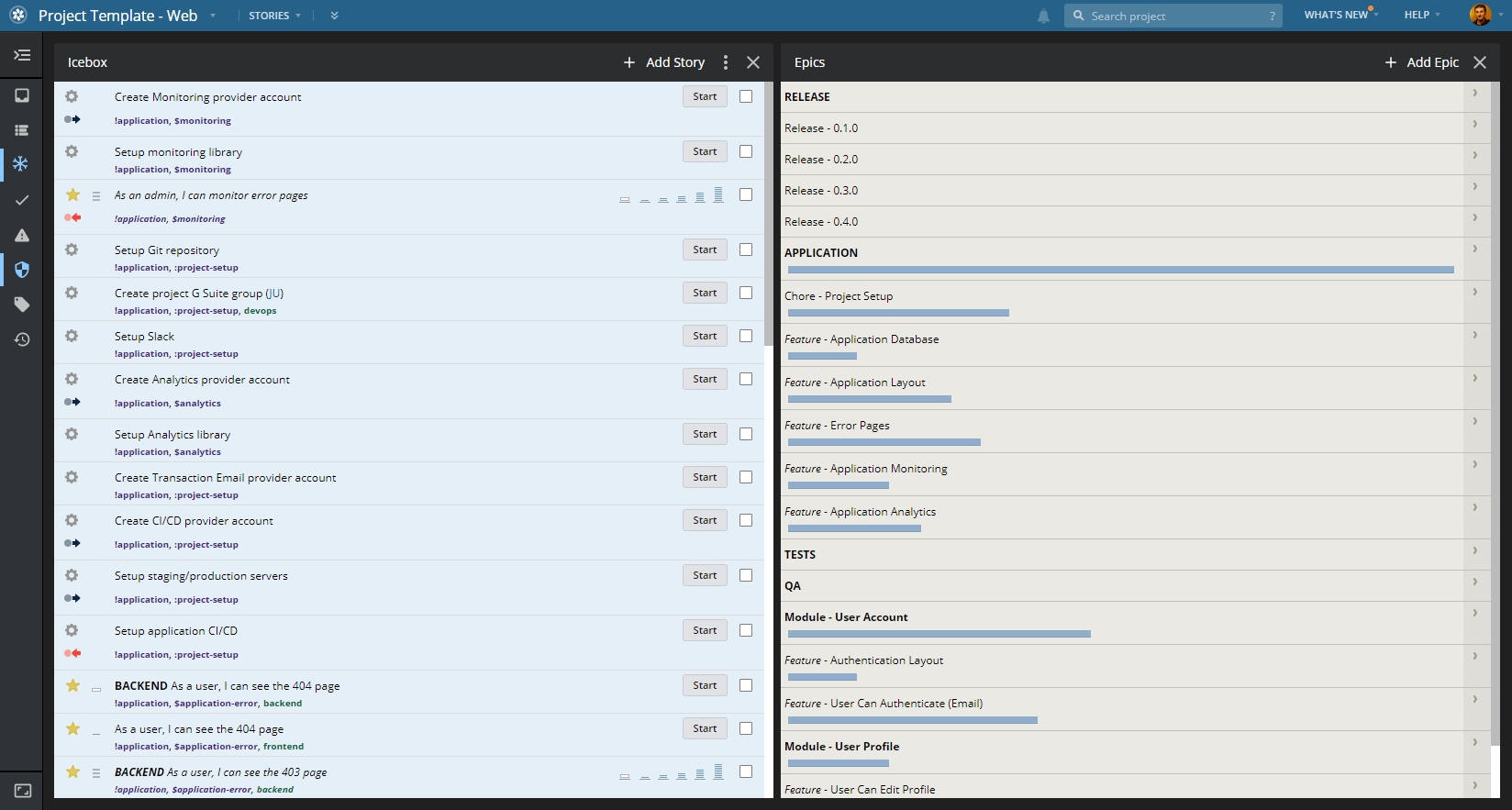Click the Search project input field
Image resolution: width=1512 pixels, height=810 pixels.
[1173, 16]
